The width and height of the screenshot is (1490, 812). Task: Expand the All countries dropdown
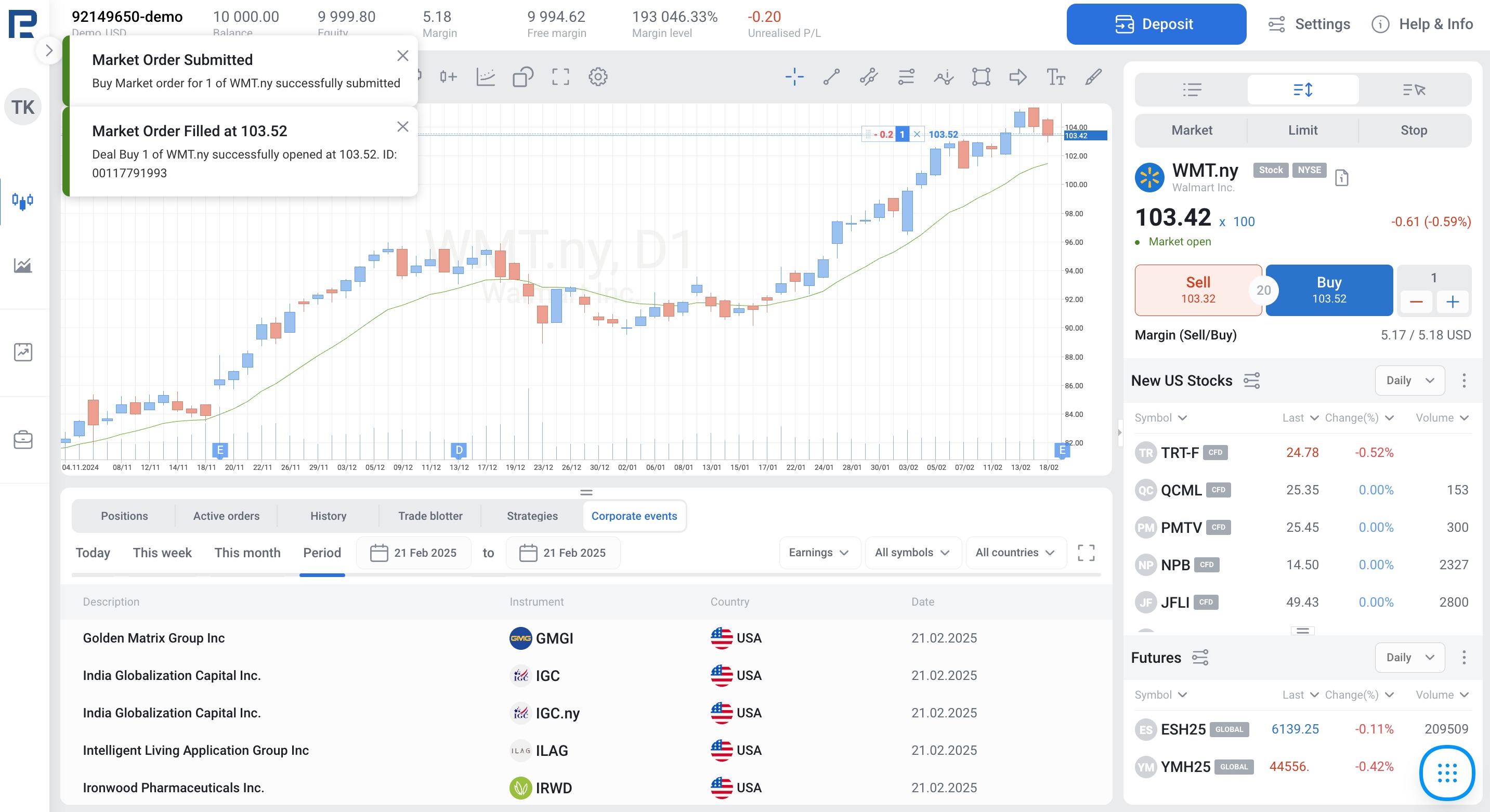click(x=1014, y=552)
